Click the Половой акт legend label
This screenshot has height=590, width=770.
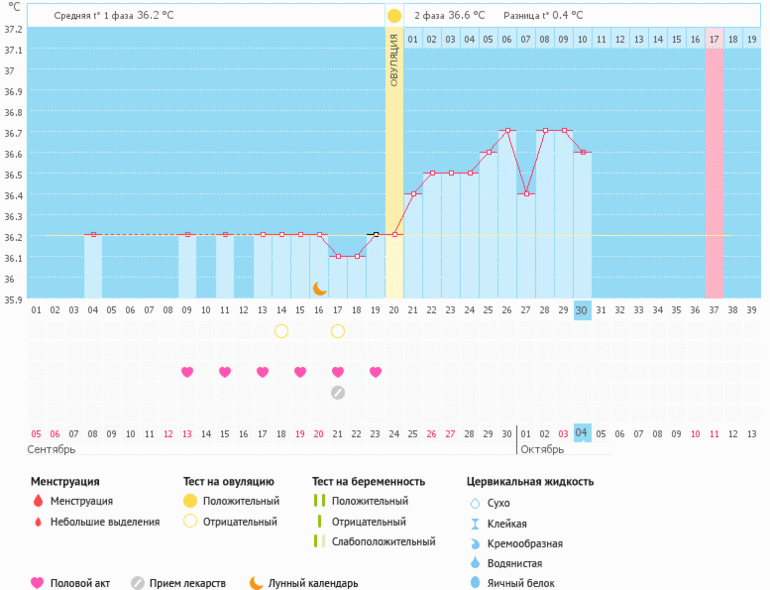tap(80, 583)
